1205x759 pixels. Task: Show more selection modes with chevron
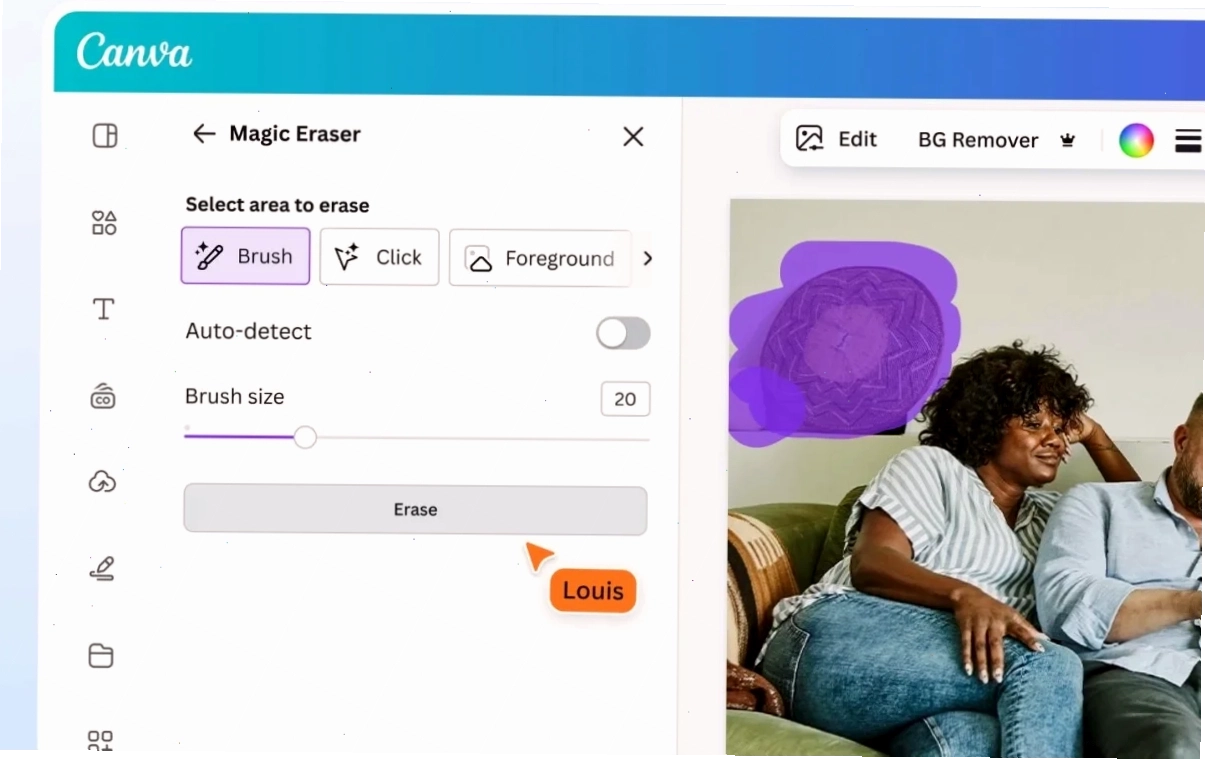(x=647, y=258)
